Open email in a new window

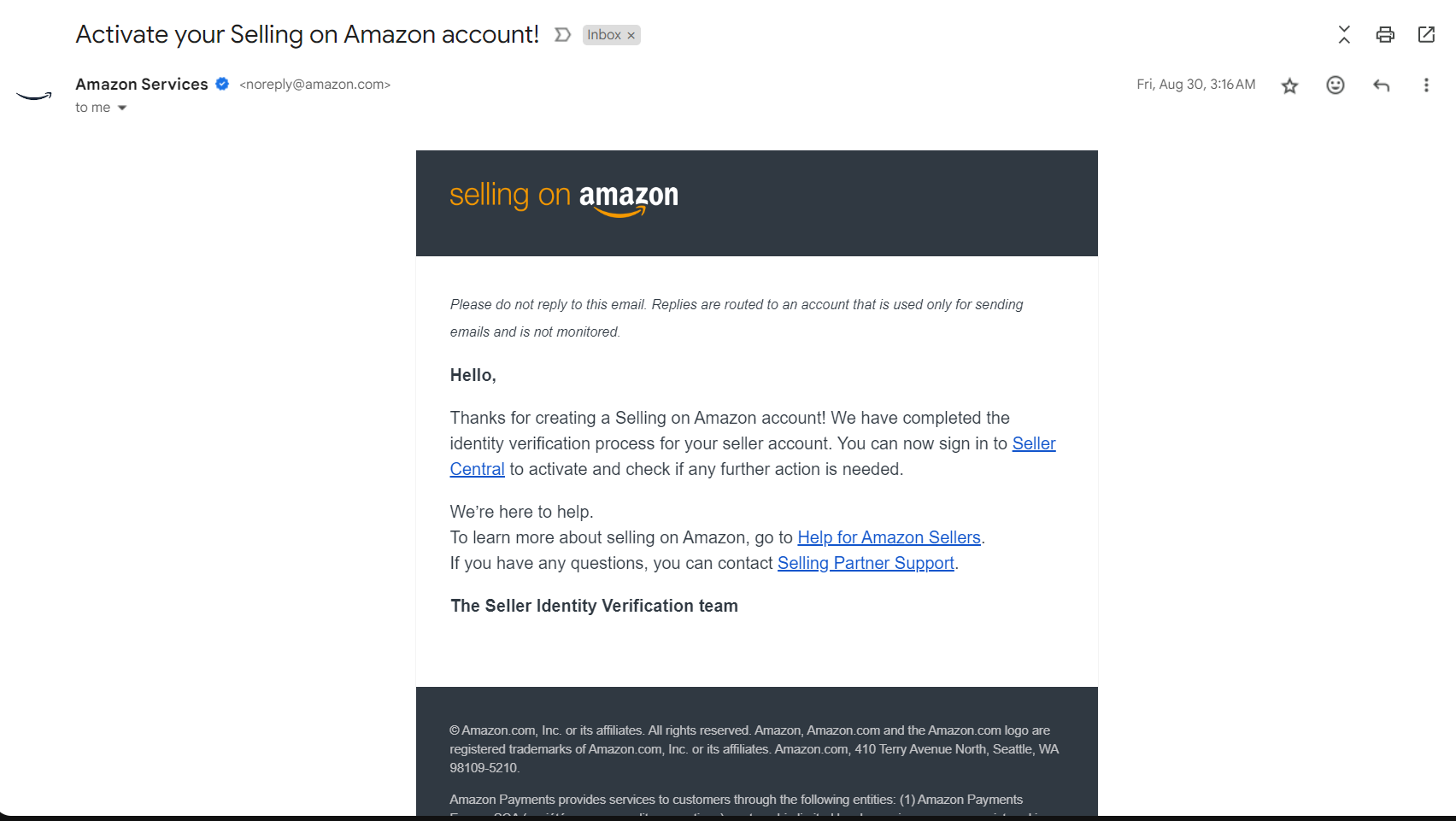click(1426, 34)
